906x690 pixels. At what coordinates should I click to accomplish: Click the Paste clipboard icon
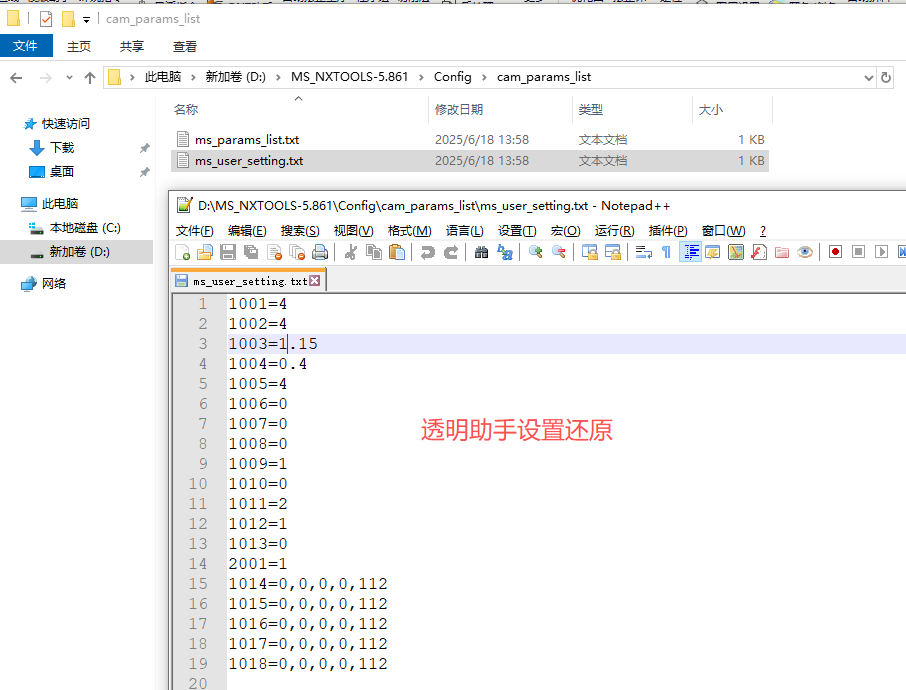(397, 252)
